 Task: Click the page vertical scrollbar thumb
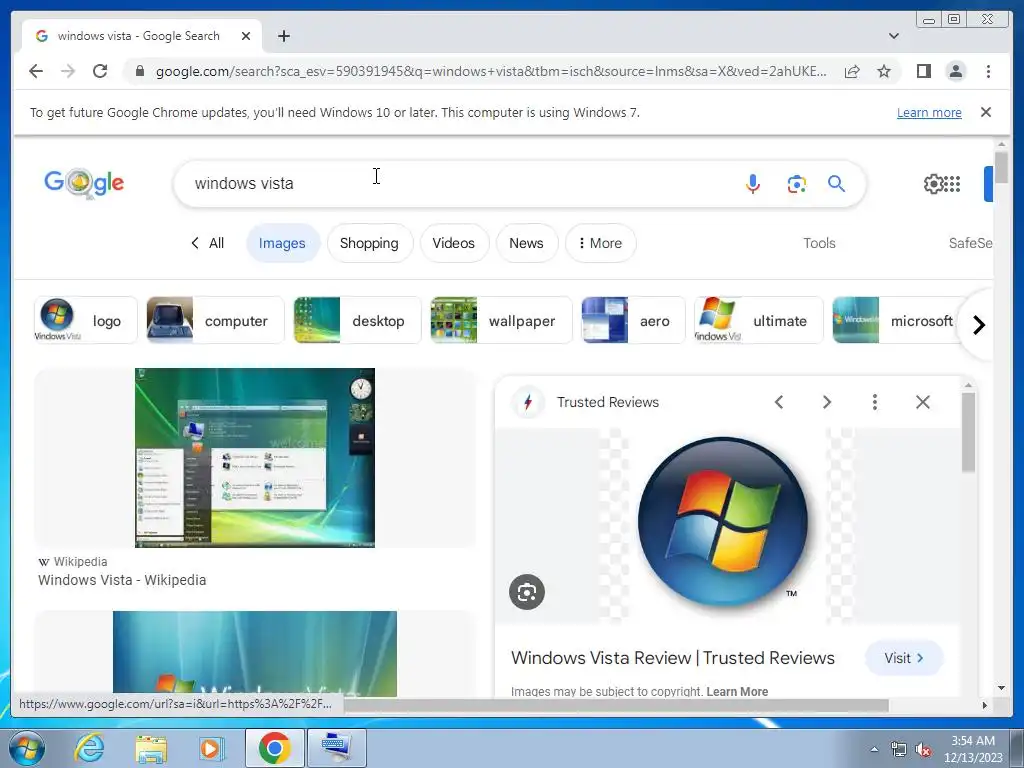pyautogui.click(x=1001, y=167)
